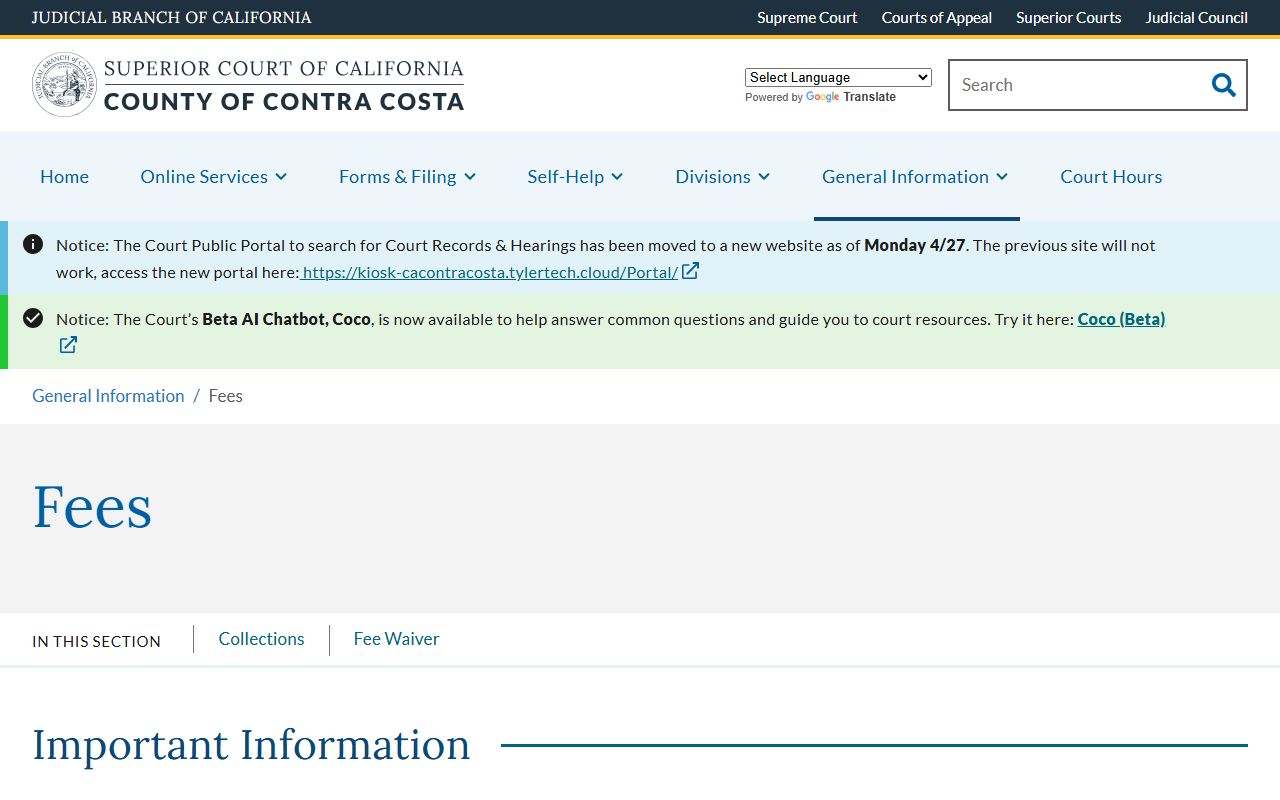This screenshot has width=1280, height=800.
Task: Open the kiosk portal URL link
Action: point(490,272)
